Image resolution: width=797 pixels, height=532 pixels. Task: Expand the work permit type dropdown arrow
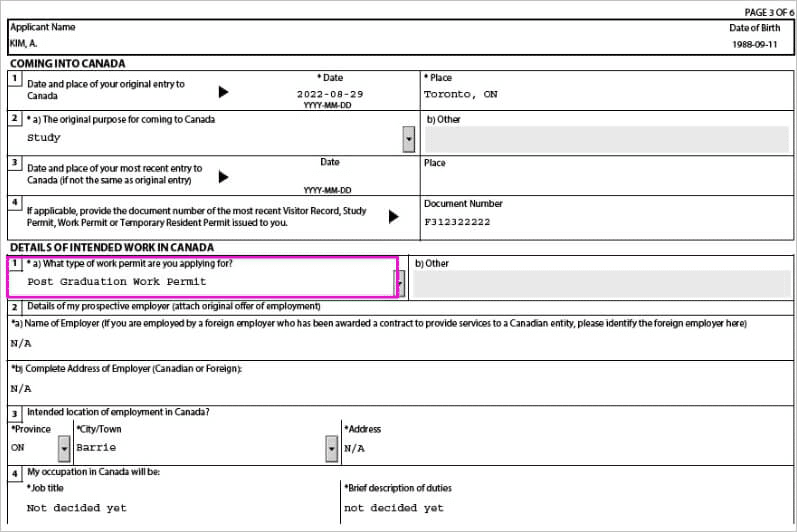(x=400, y=283)
